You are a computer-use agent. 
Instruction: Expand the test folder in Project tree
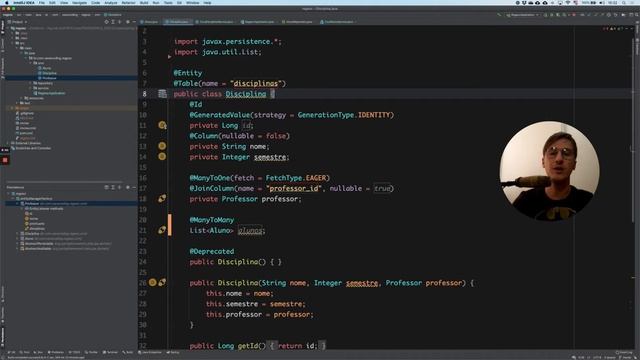[17, 103]
